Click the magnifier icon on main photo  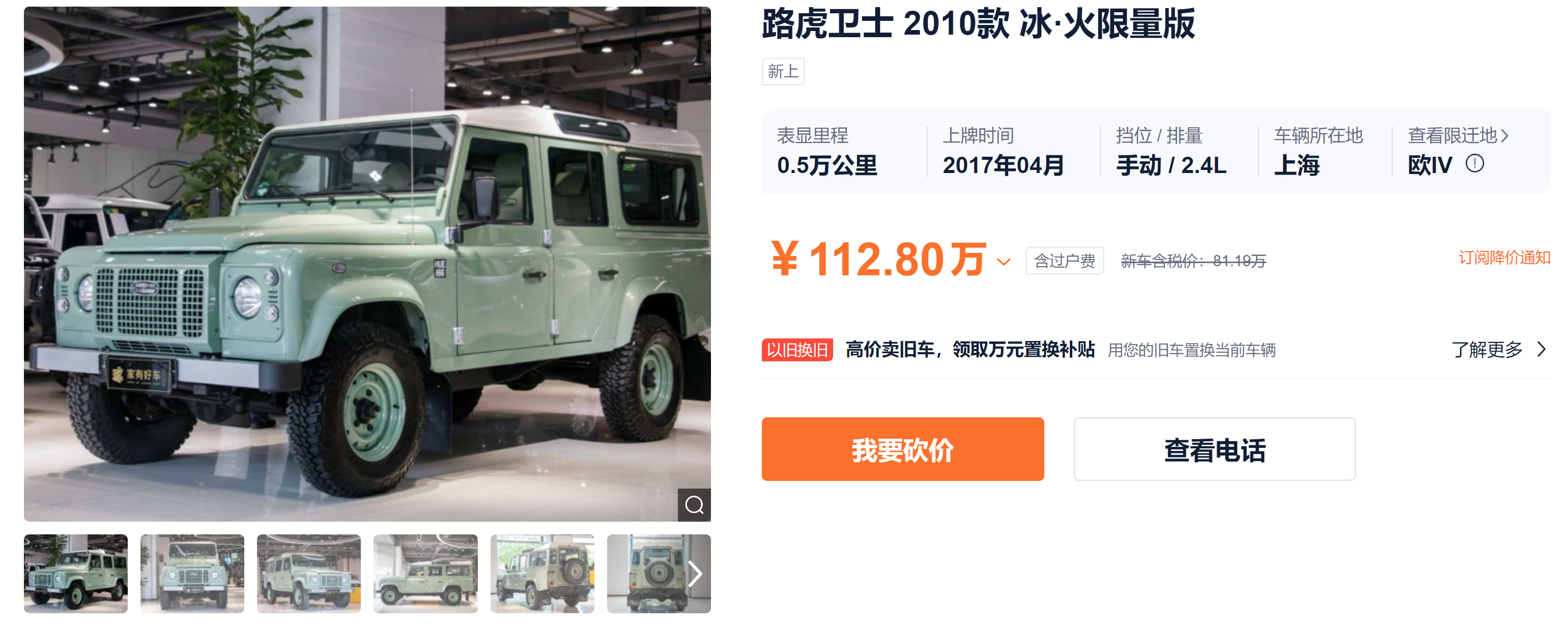point(694,505)
